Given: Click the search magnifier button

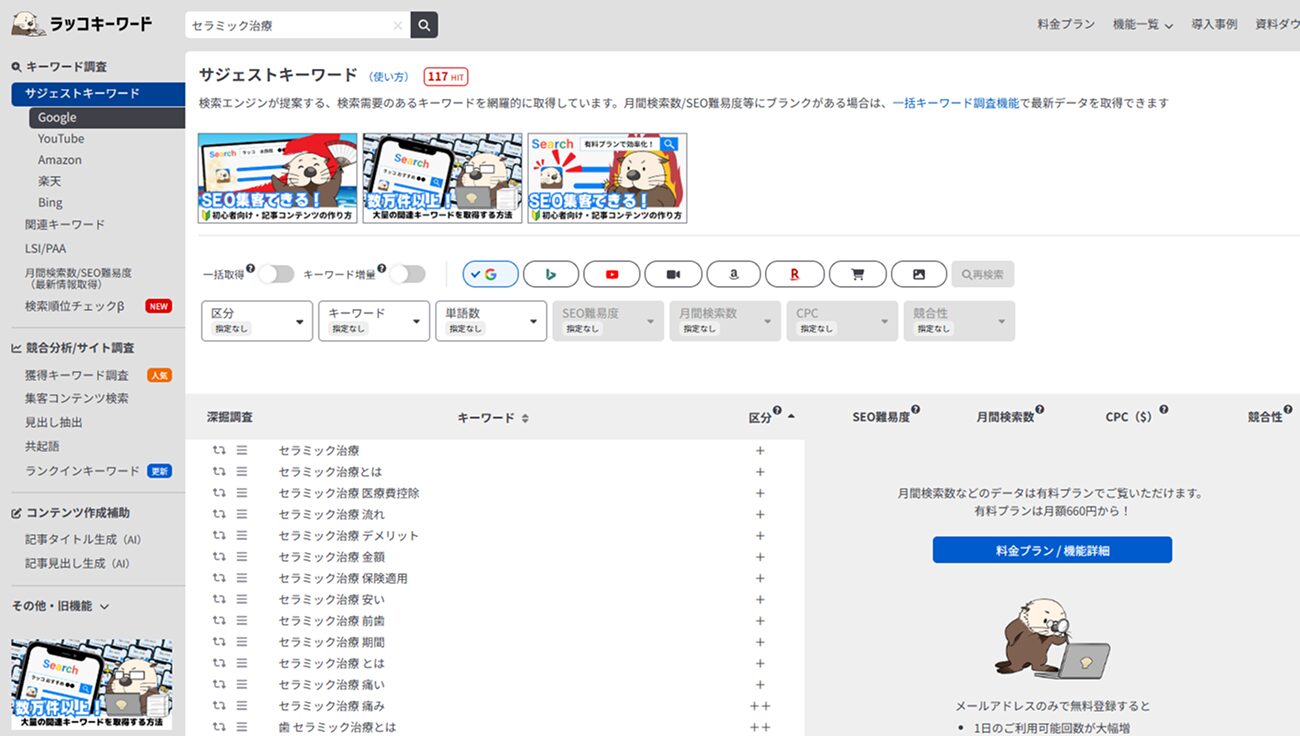Looking at the screenshot, I should (424, 25).
